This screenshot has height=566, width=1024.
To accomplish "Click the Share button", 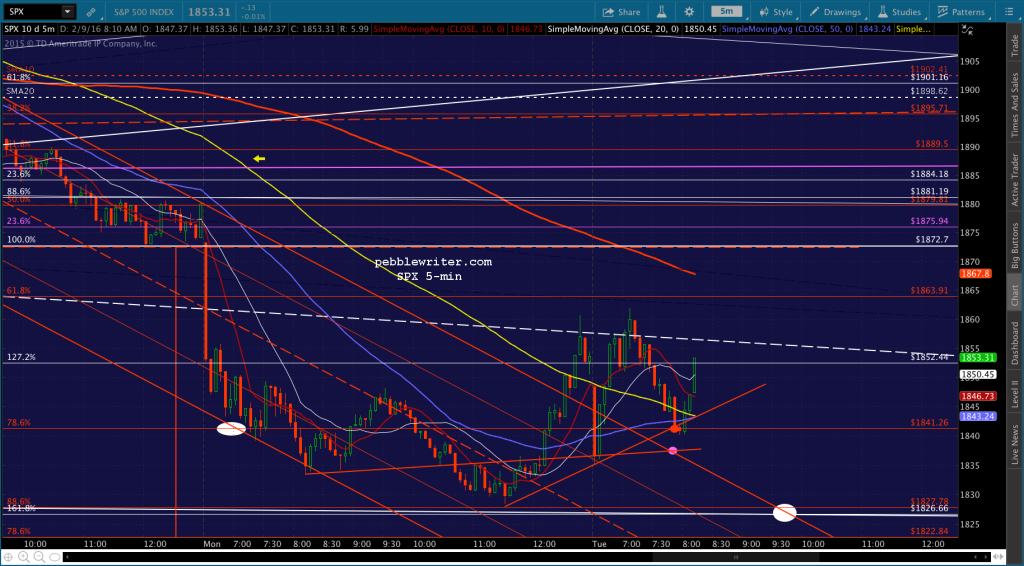I will click(621, 12).
